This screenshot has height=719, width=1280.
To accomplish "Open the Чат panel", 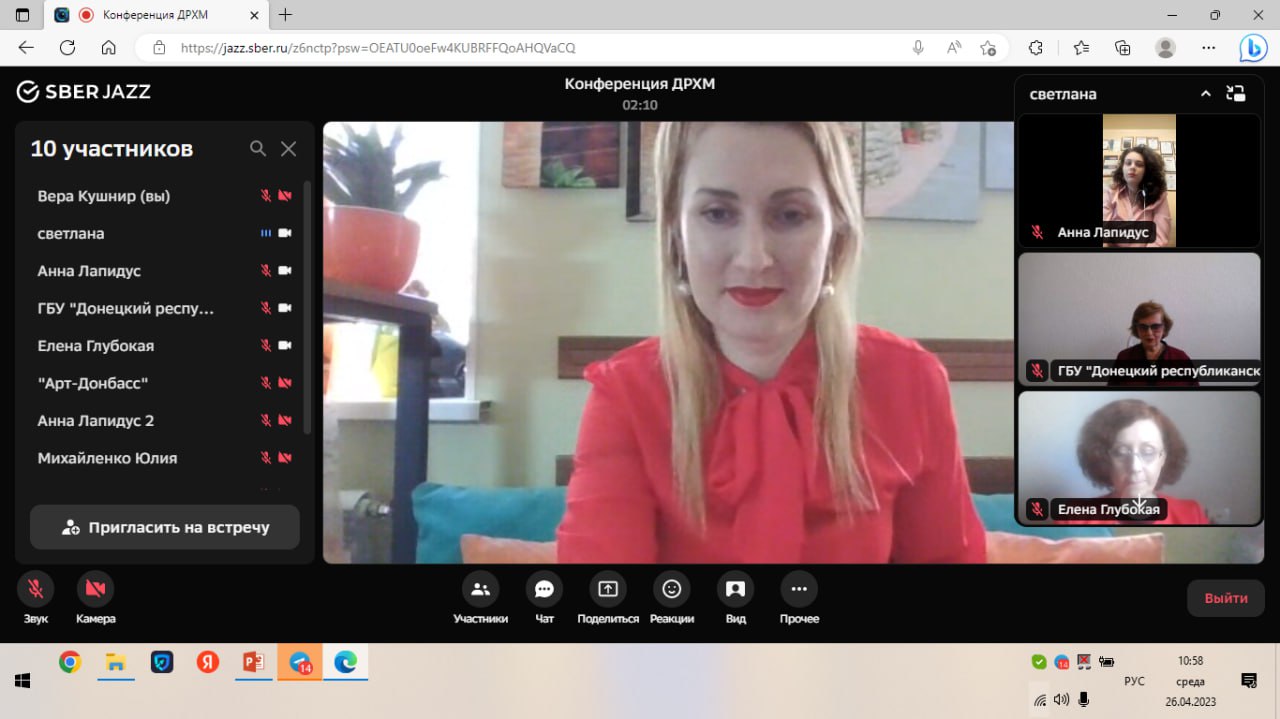I will (544, 589).
